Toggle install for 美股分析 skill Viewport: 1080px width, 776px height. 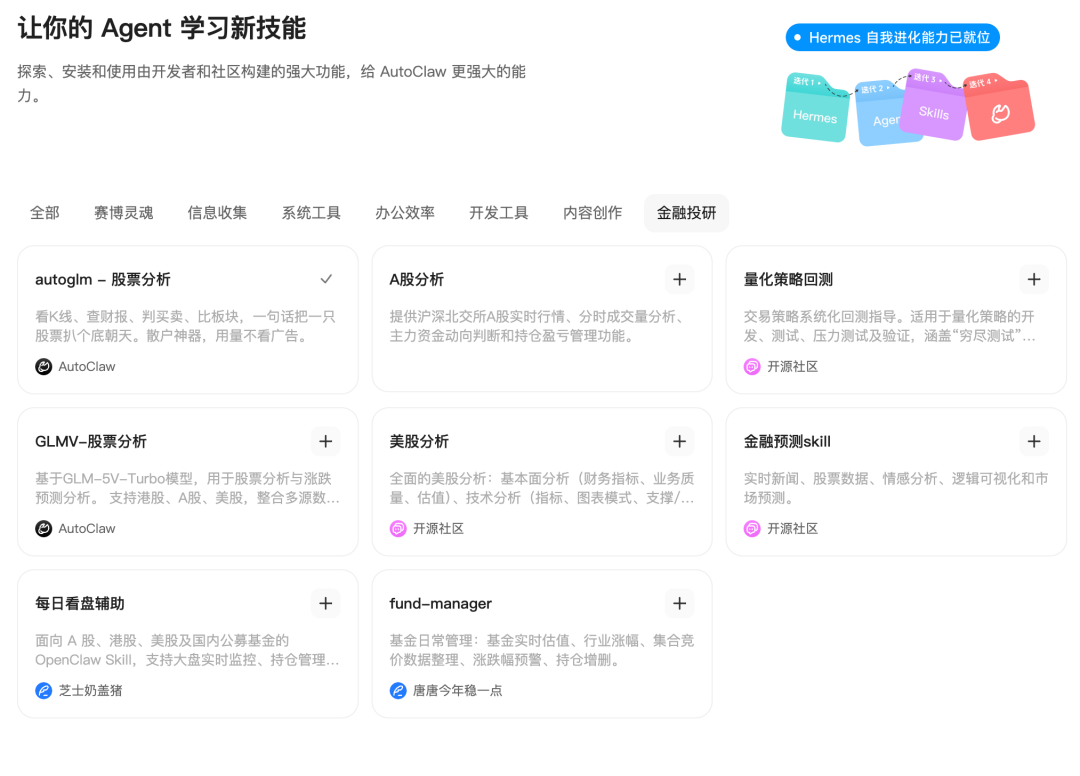click(680, 441)
